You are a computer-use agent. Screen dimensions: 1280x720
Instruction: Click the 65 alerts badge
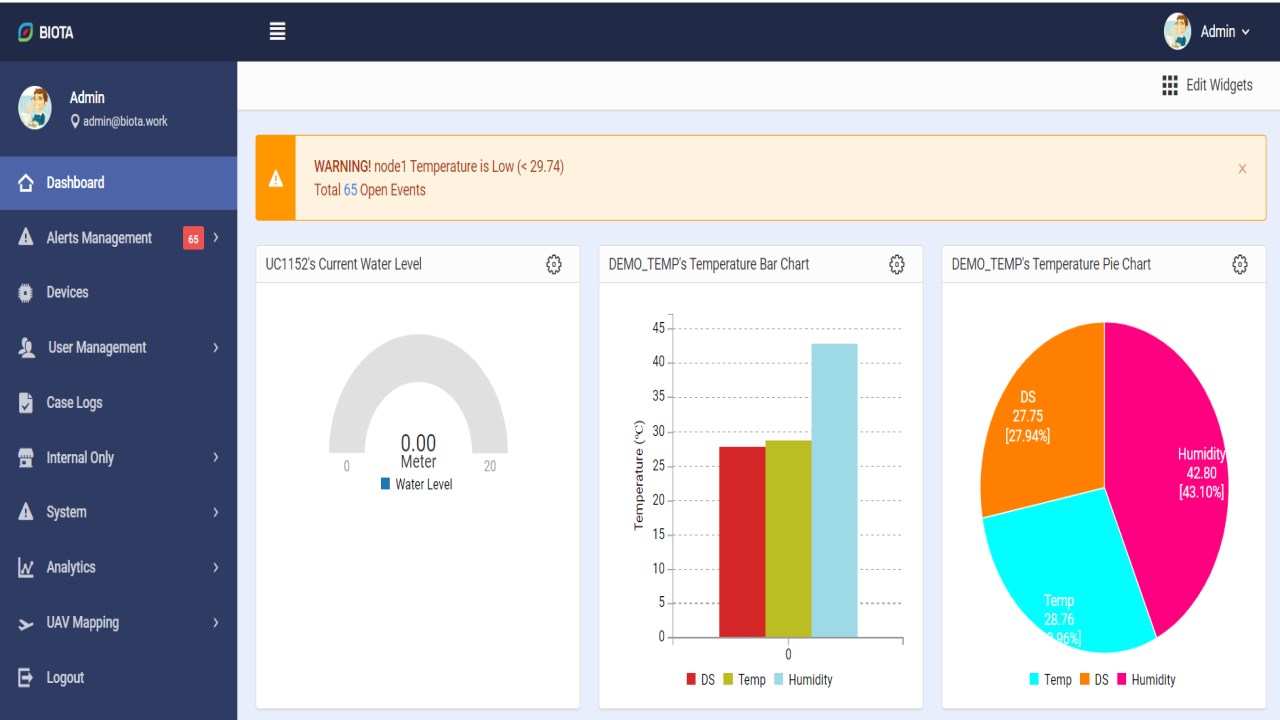193,238
